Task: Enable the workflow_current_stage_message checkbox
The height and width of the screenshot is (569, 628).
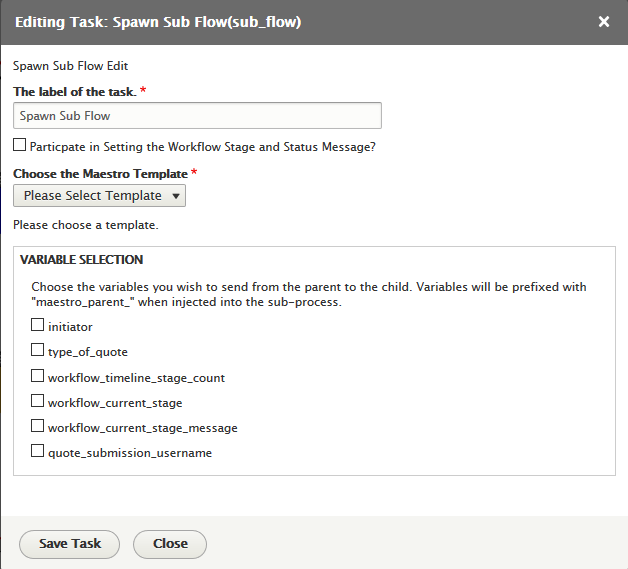Action: pos(38,427)
